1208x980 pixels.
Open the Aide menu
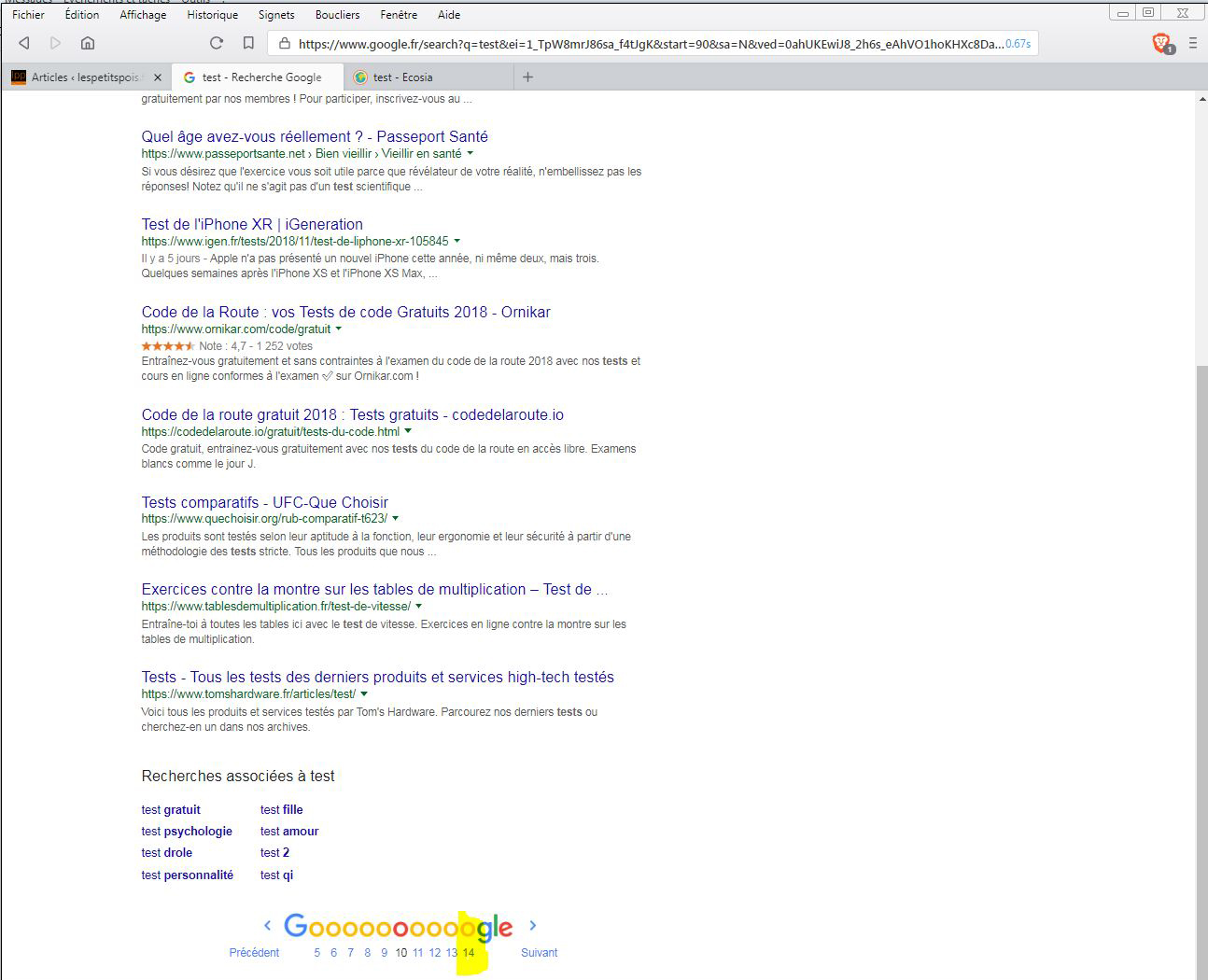[x=449, y=15]
